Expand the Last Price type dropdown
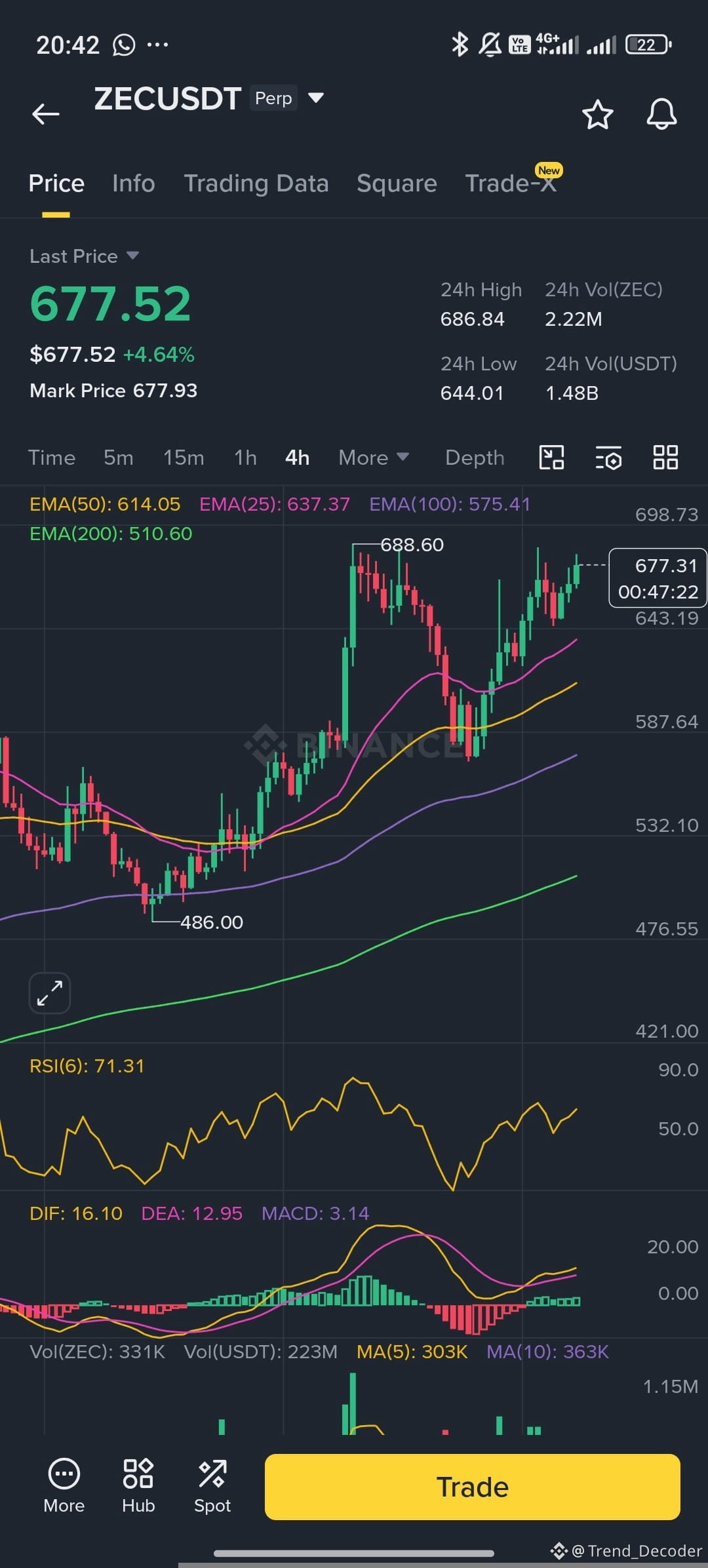Screen dimensions: 708x1568 [132, 256]
